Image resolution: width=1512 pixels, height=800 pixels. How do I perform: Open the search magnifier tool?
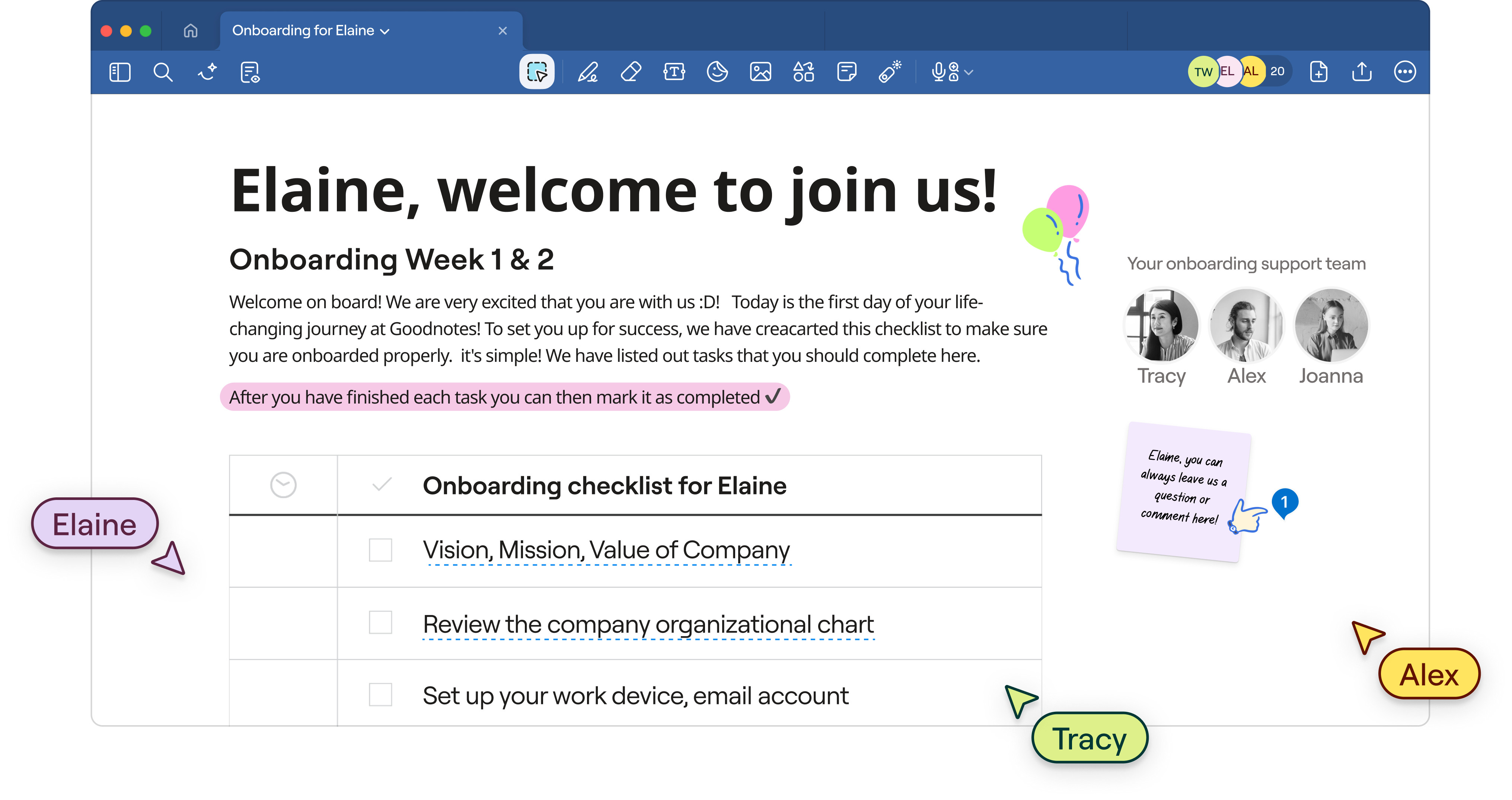pos(163,72)
